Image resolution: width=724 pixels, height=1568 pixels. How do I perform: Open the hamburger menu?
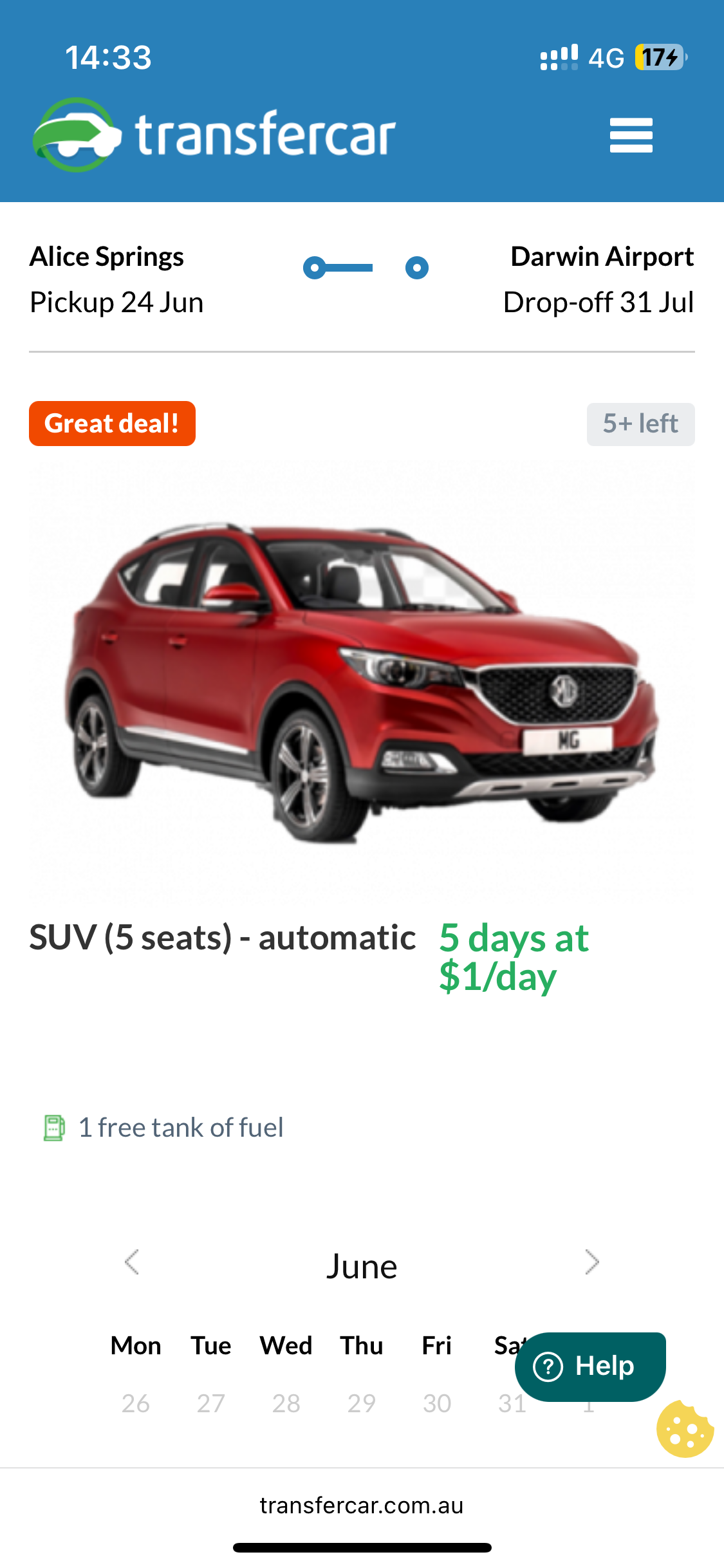(x=631, y=135)
